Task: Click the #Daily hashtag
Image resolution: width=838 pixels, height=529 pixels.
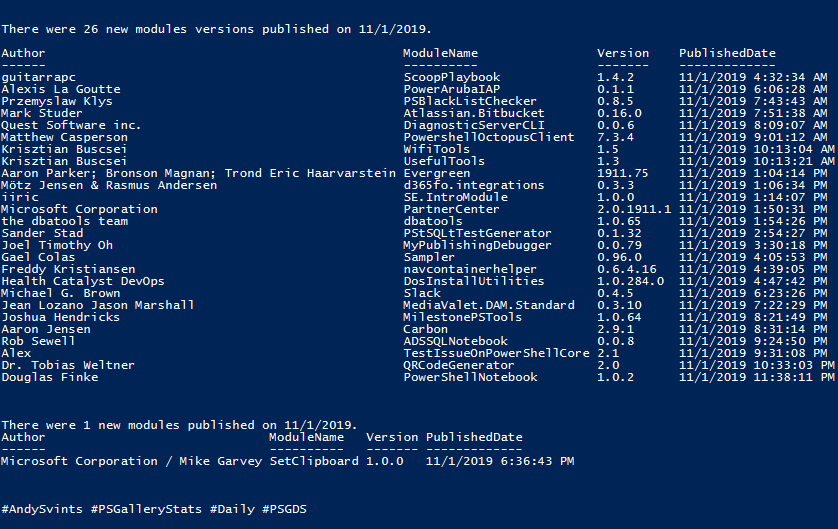Action: (232, 509)
